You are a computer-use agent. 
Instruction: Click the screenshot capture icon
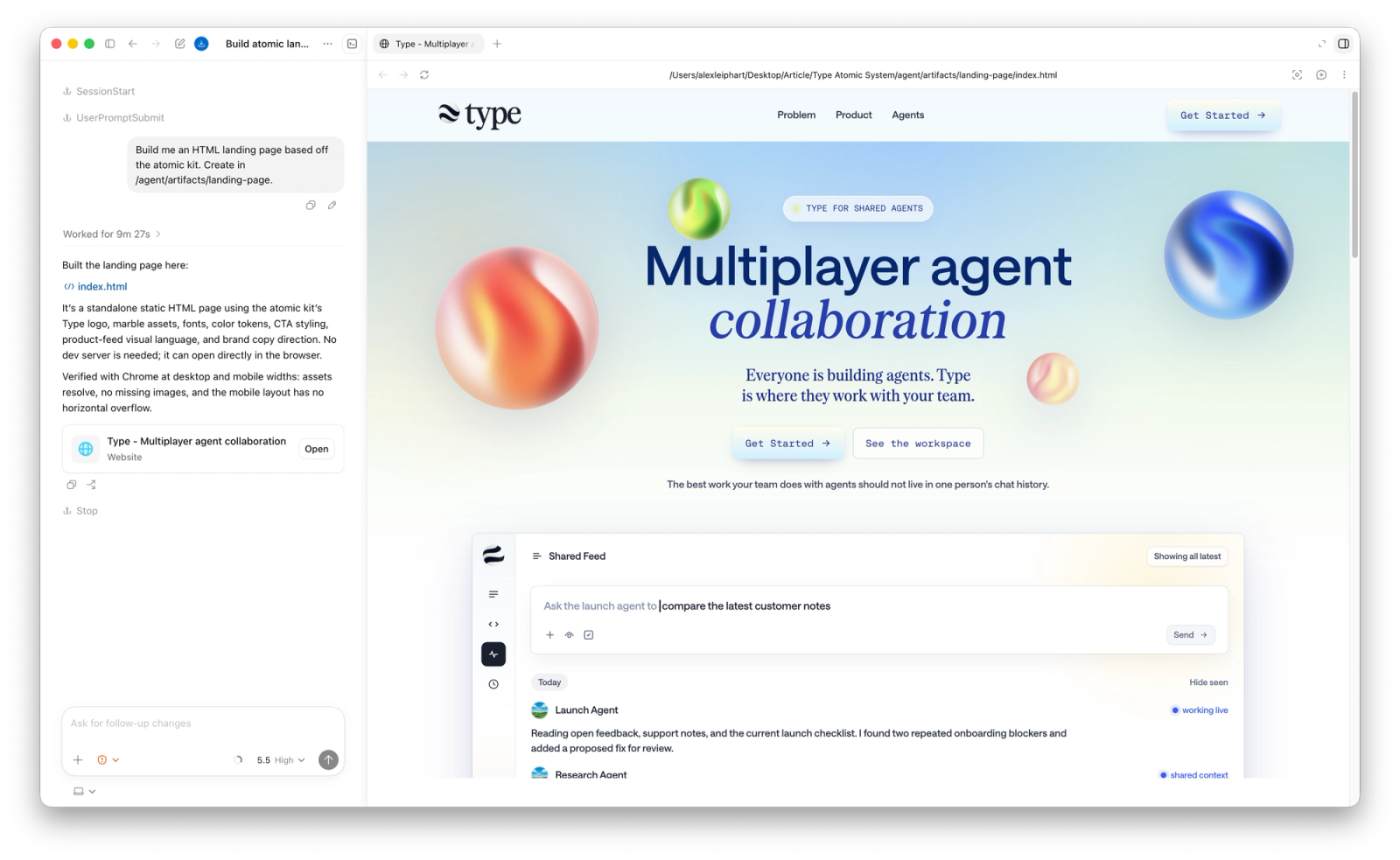(x=1297, y=75)
